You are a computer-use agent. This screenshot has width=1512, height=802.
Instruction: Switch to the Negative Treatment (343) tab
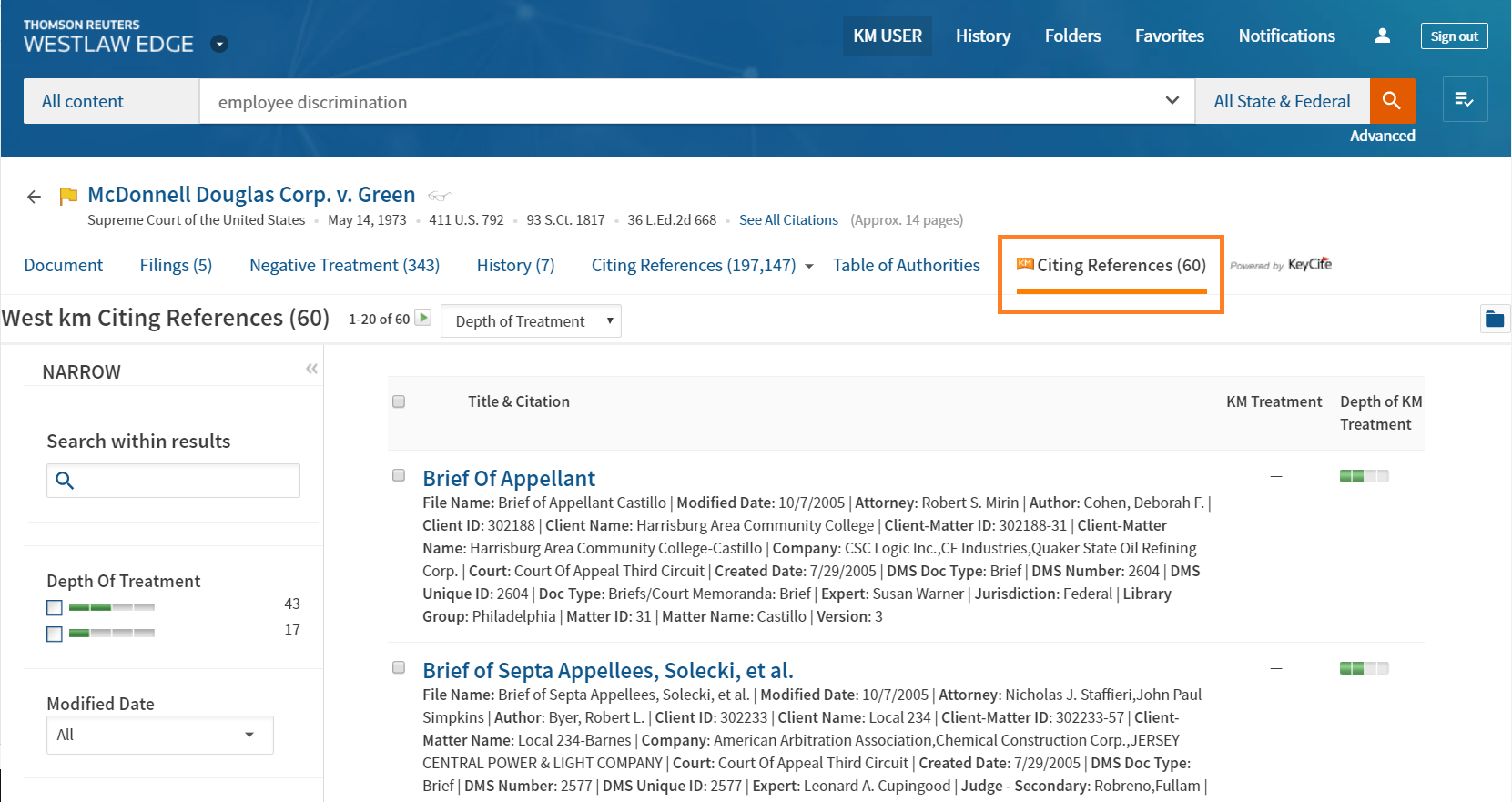(x=344, y=265)
